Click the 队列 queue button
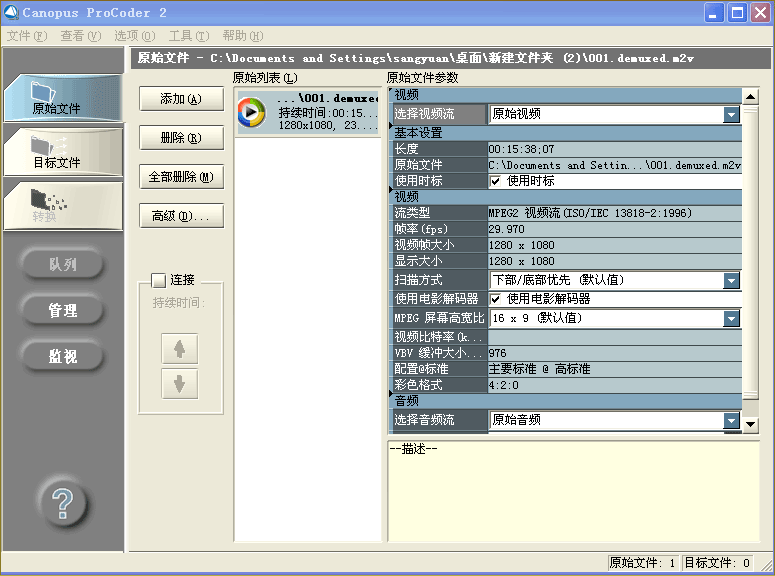 pos(62,265)
